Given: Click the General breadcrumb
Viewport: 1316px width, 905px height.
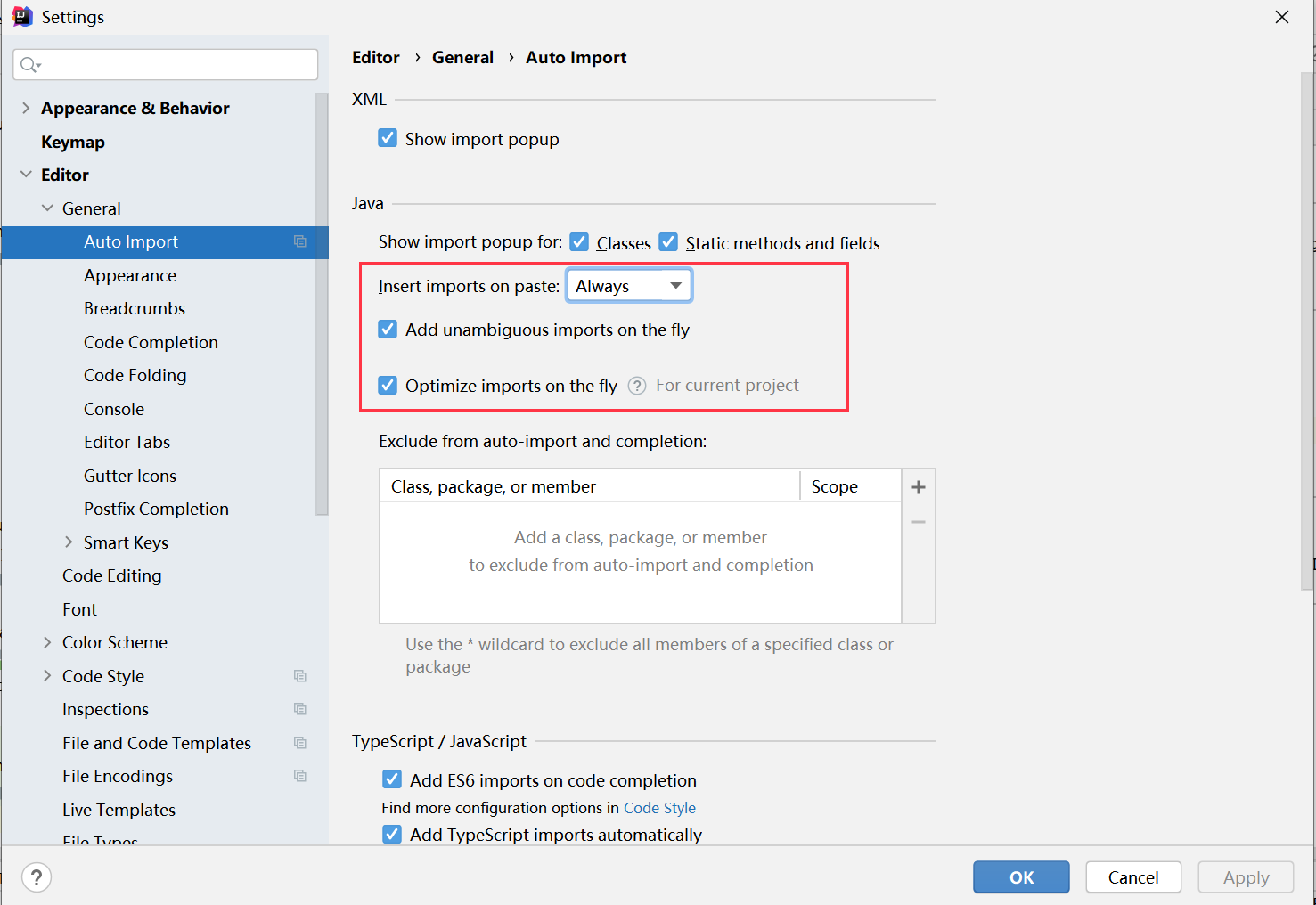Looking at the screenshot, I should pos(462,57).
